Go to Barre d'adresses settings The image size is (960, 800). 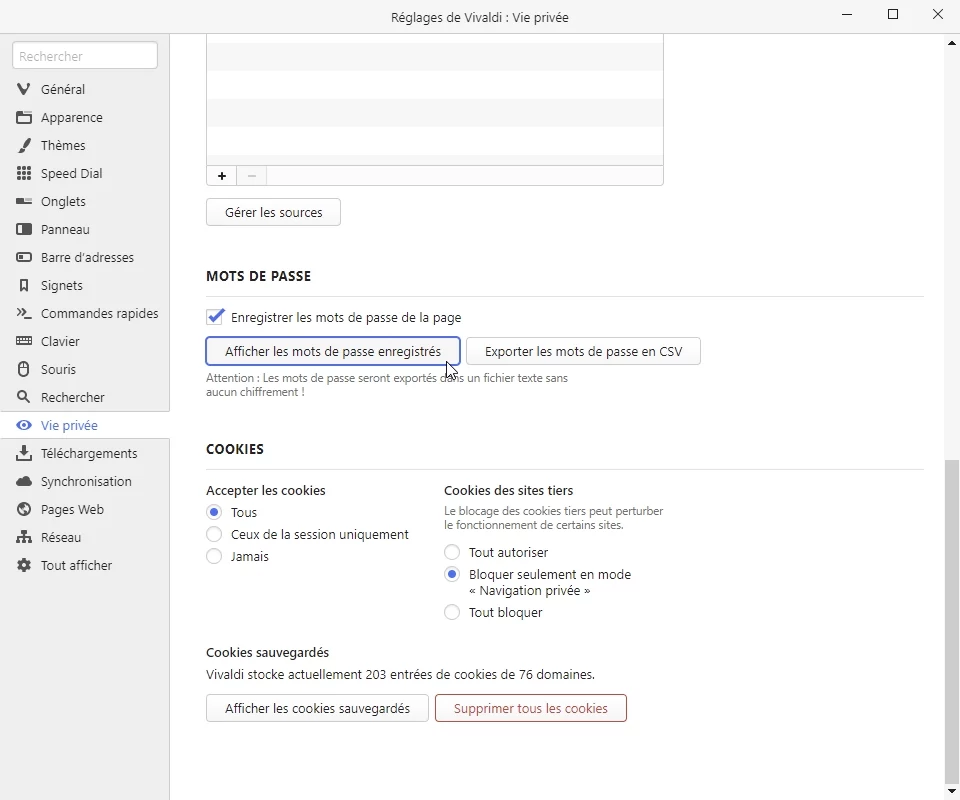coord(85,258)
